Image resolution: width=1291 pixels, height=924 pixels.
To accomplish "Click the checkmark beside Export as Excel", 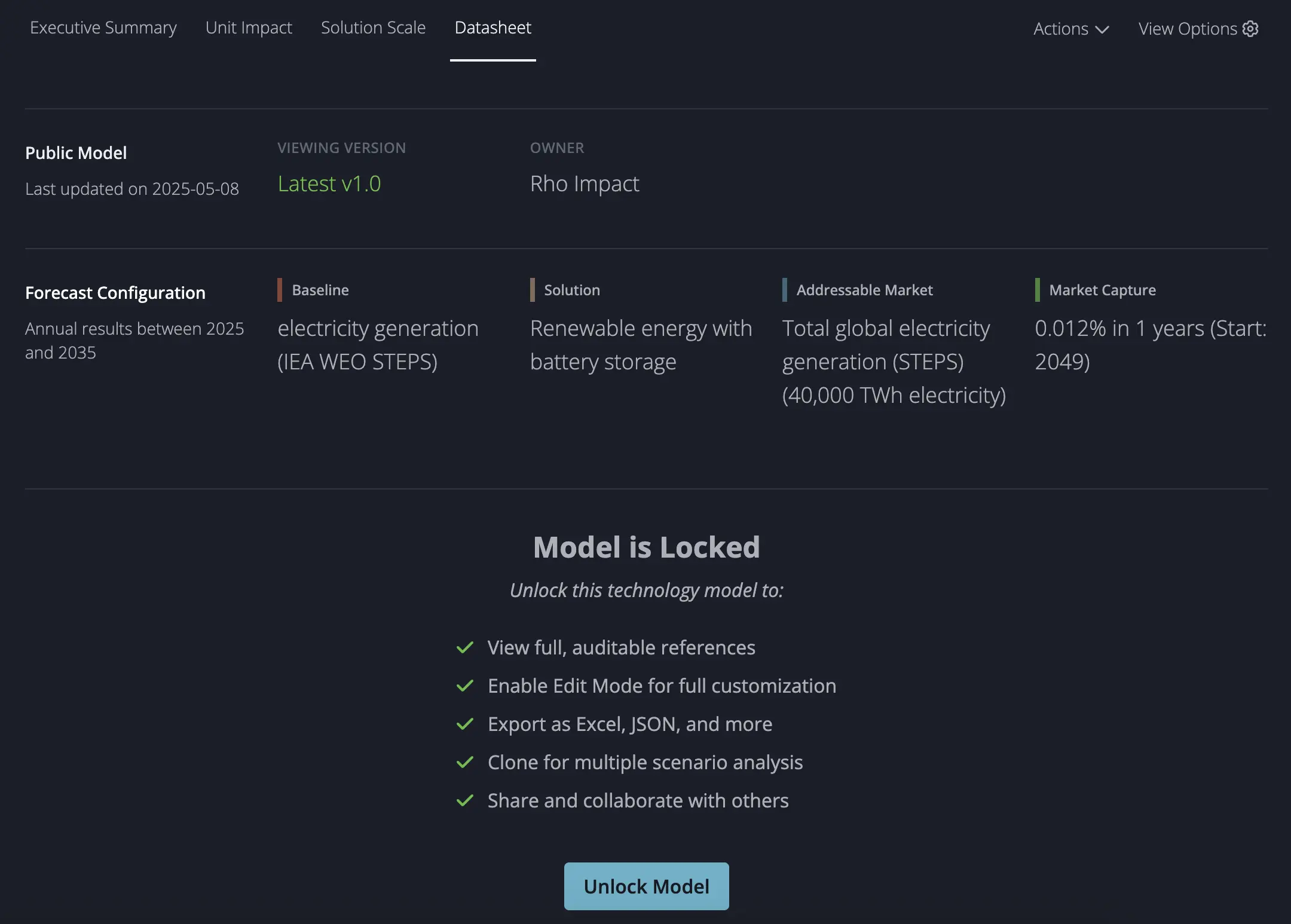I will tap(465, 724).
